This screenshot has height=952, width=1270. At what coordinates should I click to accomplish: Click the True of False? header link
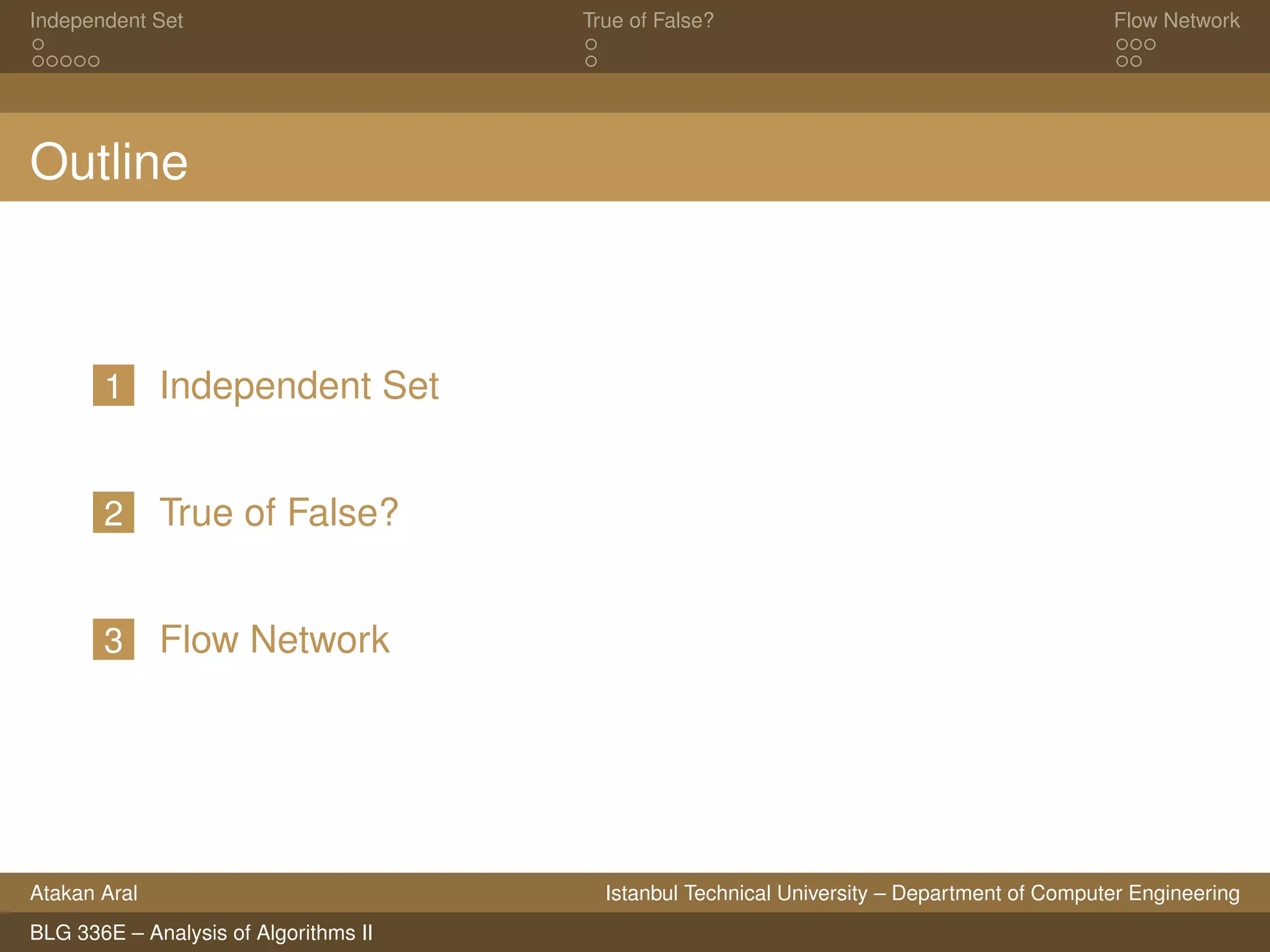pyautogui.click(x=647, y=20)
